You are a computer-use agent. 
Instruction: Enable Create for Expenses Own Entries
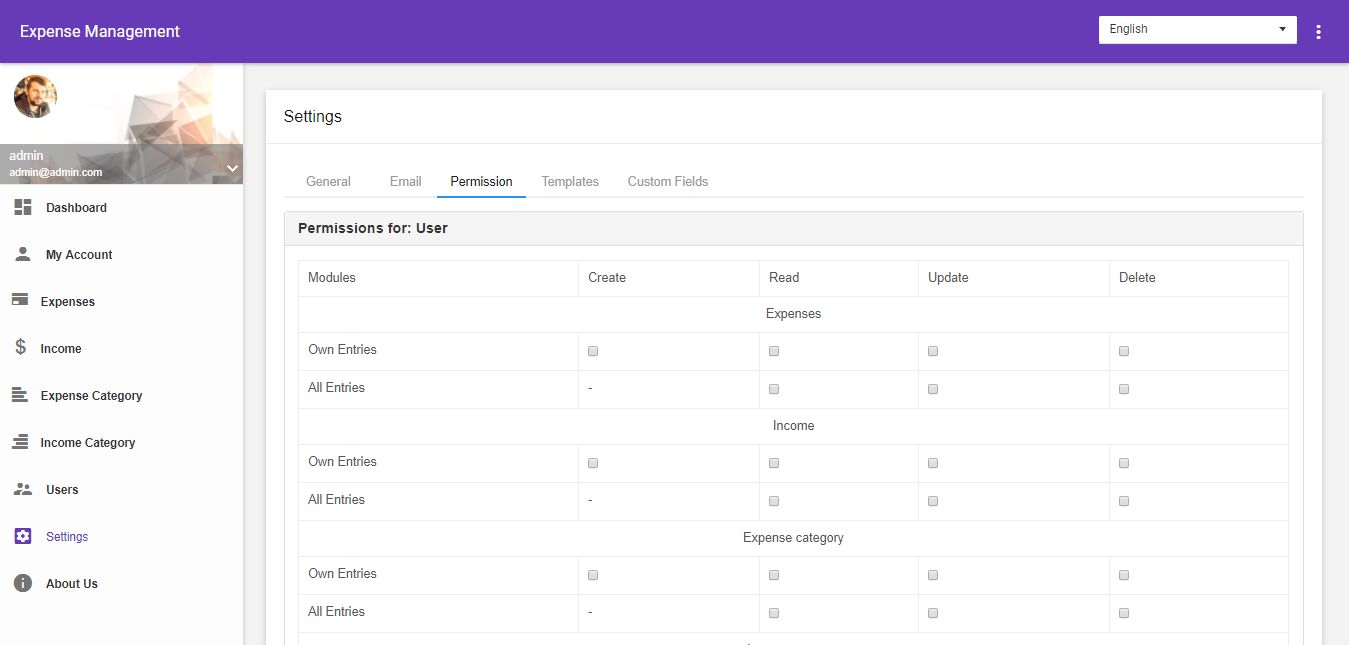pyautogui.click(x=593, y=351)
